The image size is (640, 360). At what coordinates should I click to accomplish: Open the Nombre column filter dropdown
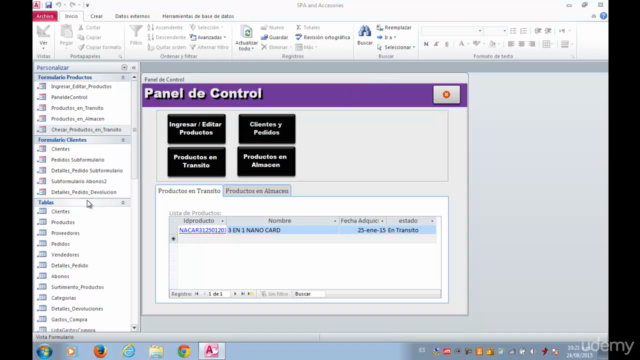[x=335, y=221]
